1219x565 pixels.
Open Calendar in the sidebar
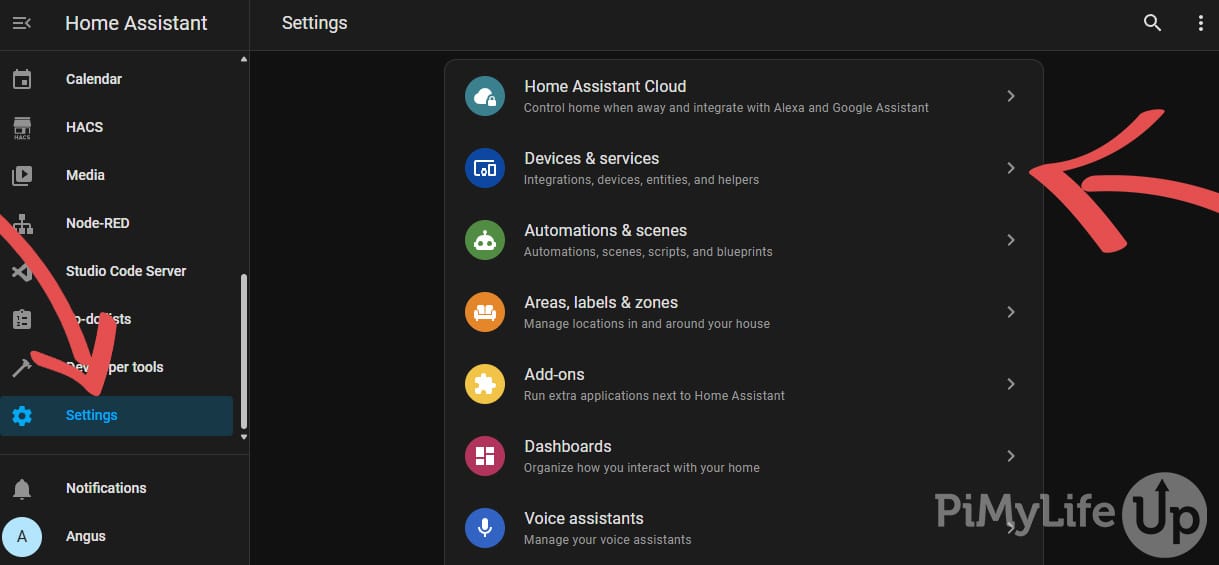point(94,79)
